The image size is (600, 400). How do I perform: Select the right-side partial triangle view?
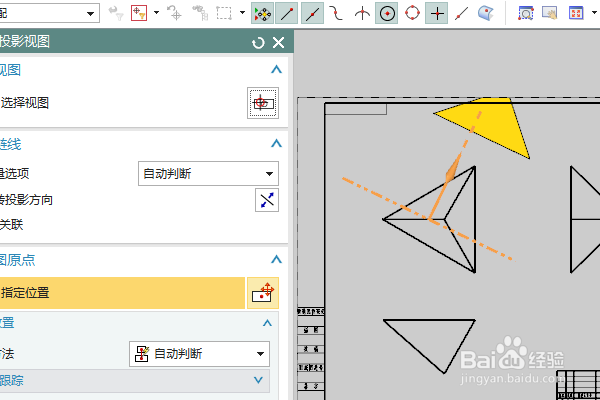(x=585, y=219)
